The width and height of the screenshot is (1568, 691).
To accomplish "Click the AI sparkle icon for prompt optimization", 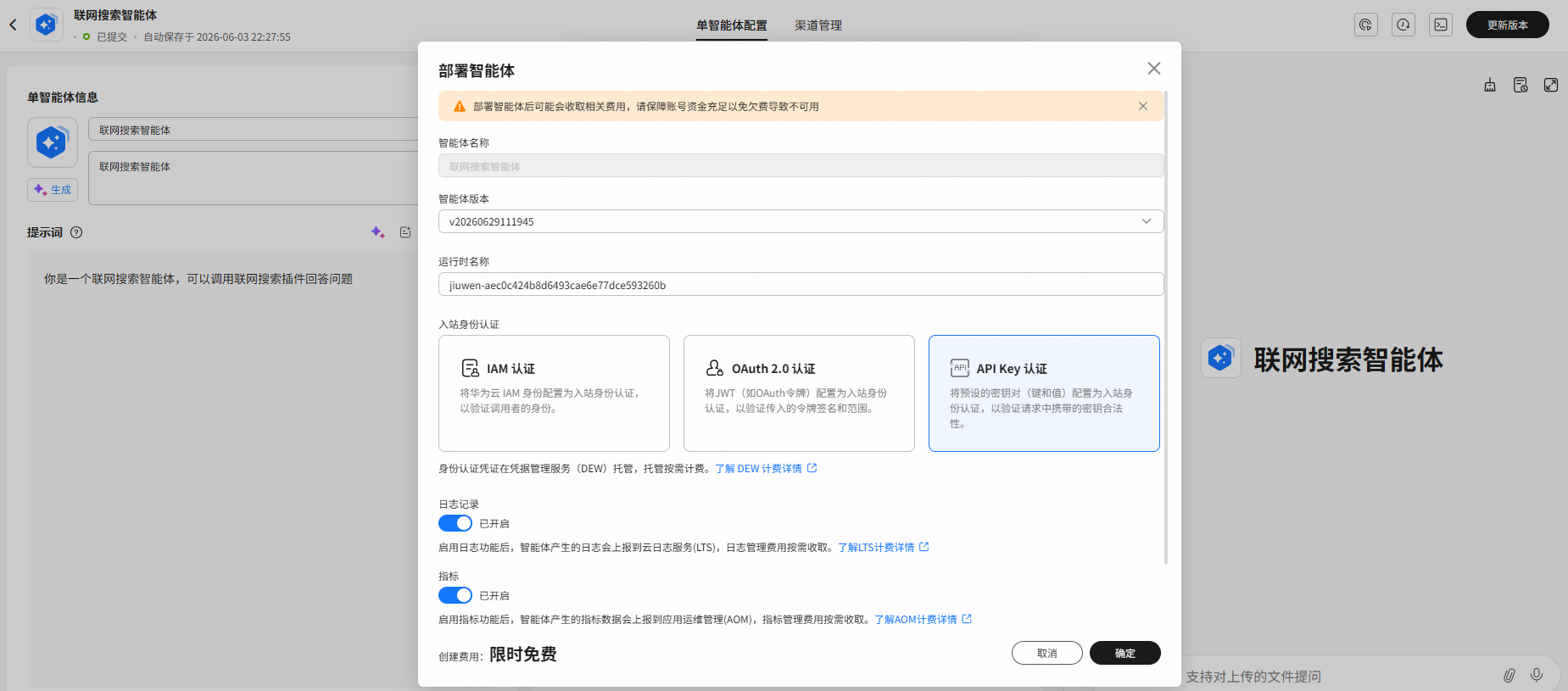I will click(x=378, y=232).
